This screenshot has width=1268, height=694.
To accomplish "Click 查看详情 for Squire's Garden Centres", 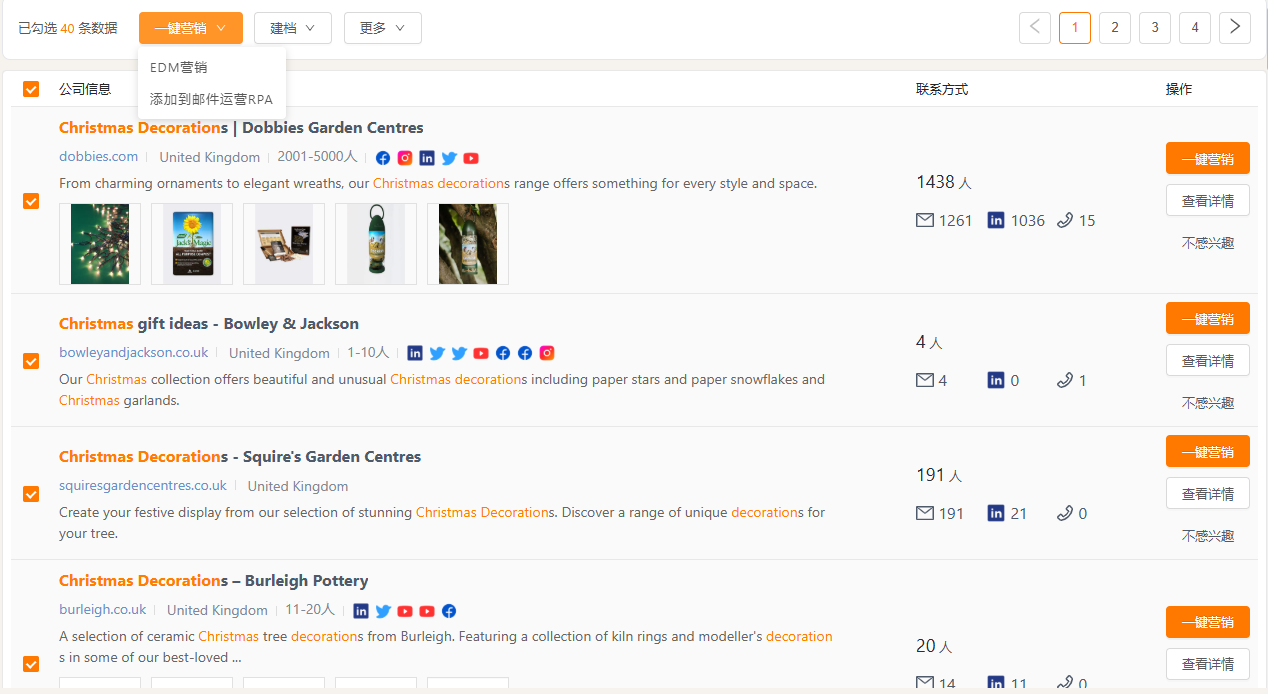I will tap(1208, 493).
